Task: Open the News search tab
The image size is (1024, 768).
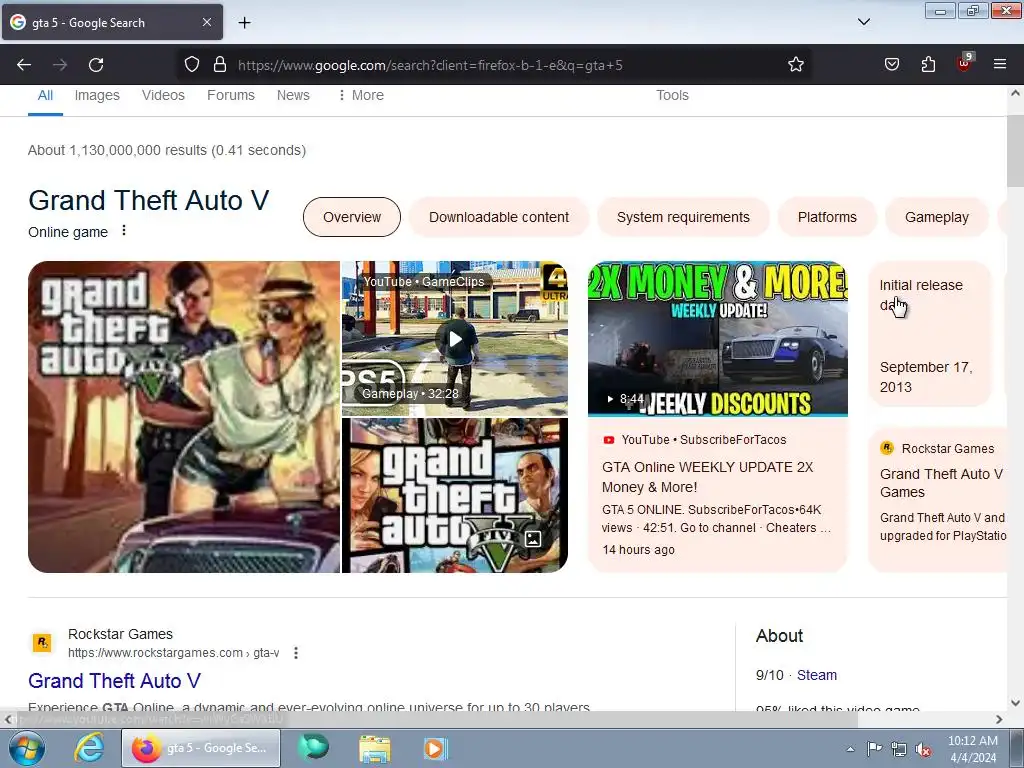Action: tap(293, 95)
